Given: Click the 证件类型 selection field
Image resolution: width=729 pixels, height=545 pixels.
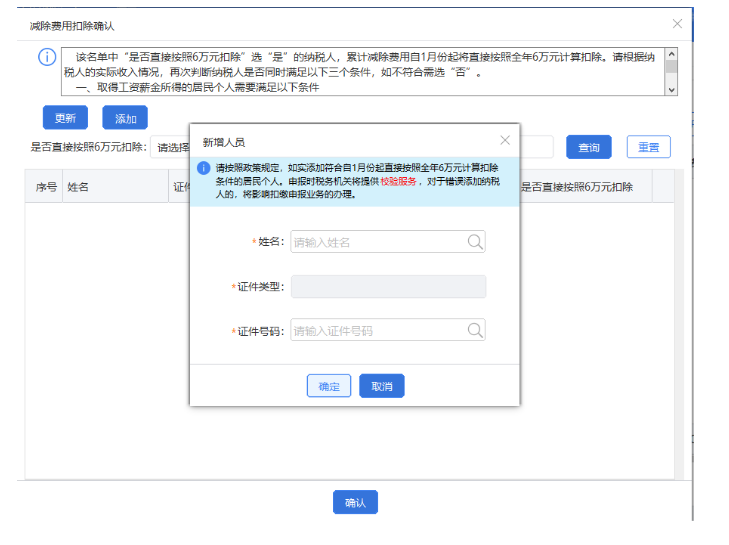Looking at the screenshot, I should click(388, 287).
